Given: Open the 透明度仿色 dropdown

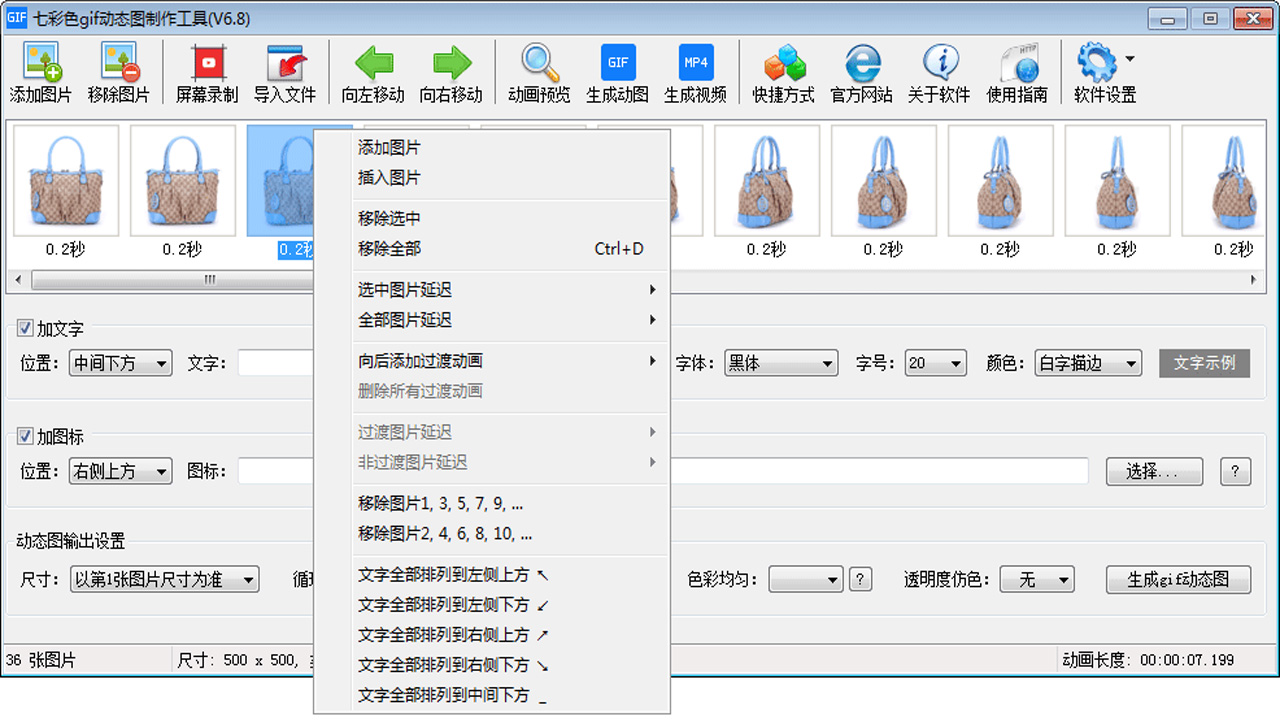Looking at the screenshot, I should pyautogui.click(x=1037, y=578).
